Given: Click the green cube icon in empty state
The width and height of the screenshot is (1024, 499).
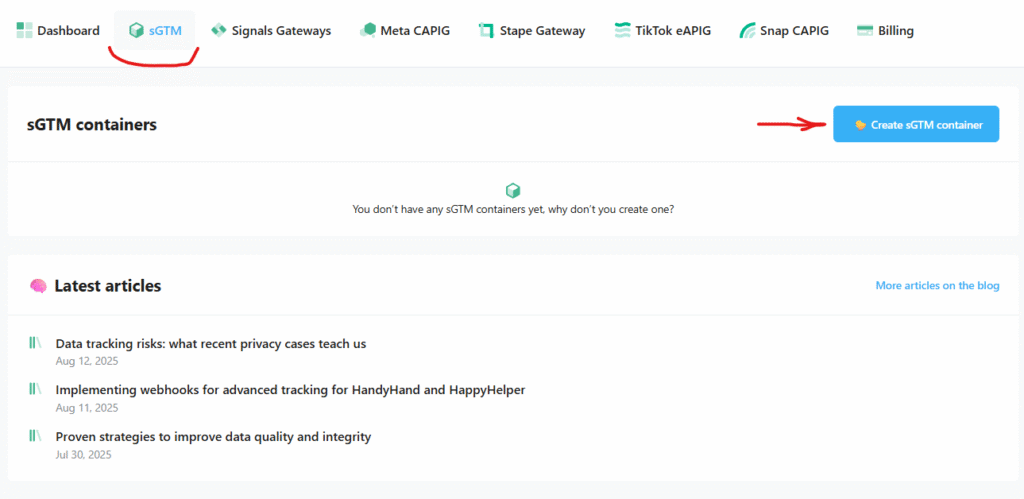Looking at the screenshot, I should [513, 191].
